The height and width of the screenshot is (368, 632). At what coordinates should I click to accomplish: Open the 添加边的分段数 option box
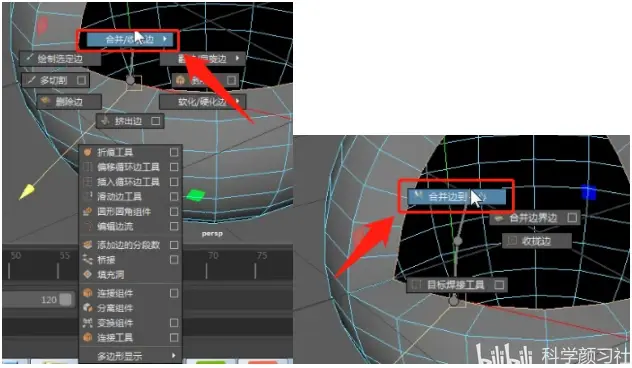[x=174, y=245]
